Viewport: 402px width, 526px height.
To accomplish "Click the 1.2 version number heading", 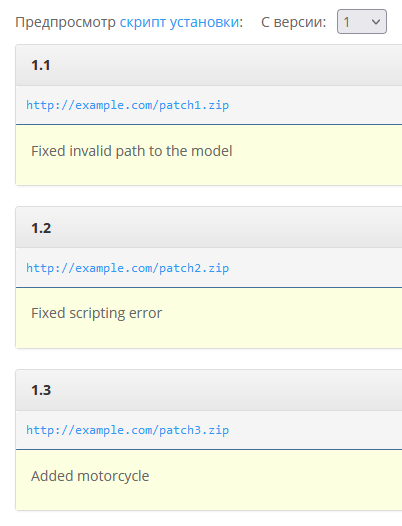I will 41,228.
